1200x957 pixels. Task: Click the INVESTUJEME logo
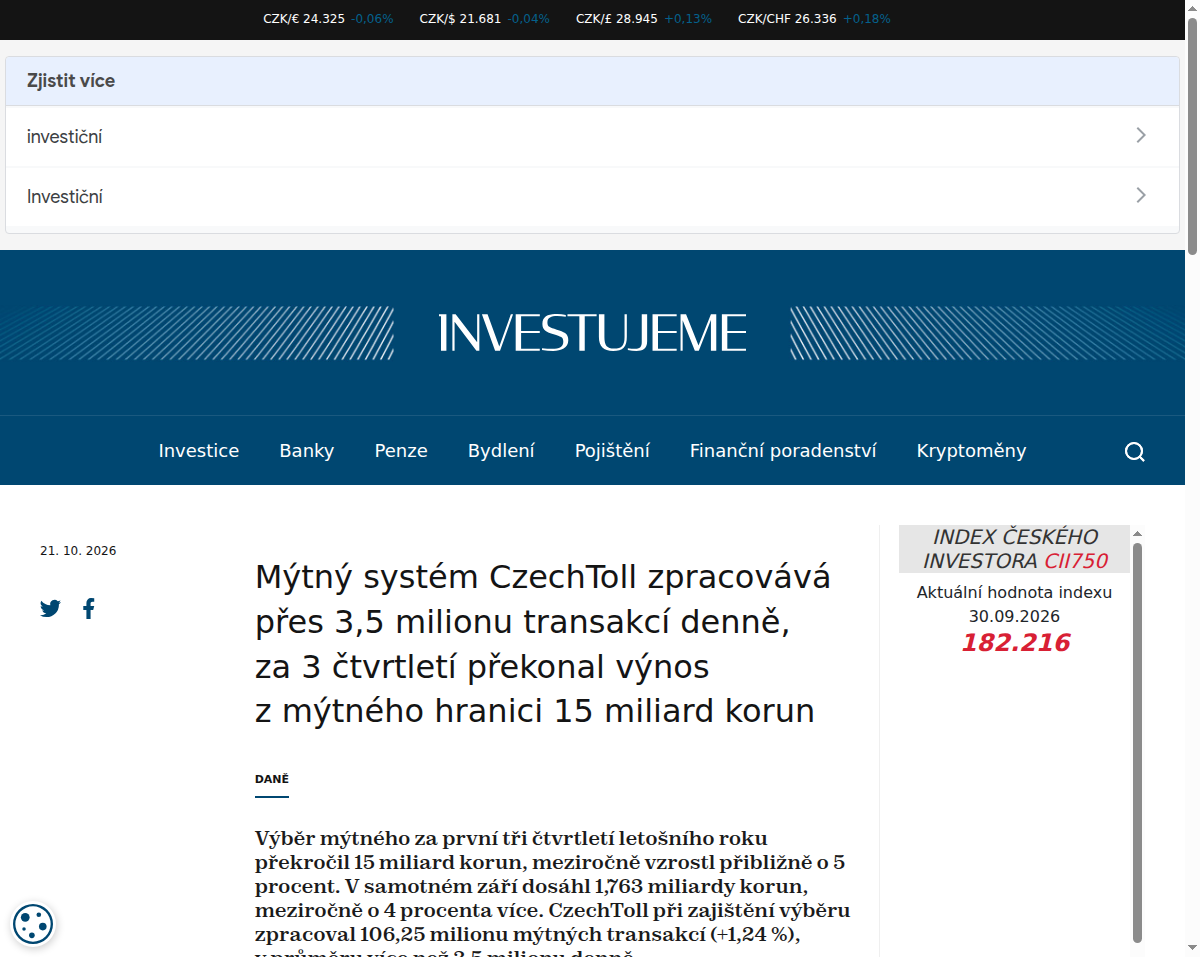pyautogui.click(x=592, y=332)
